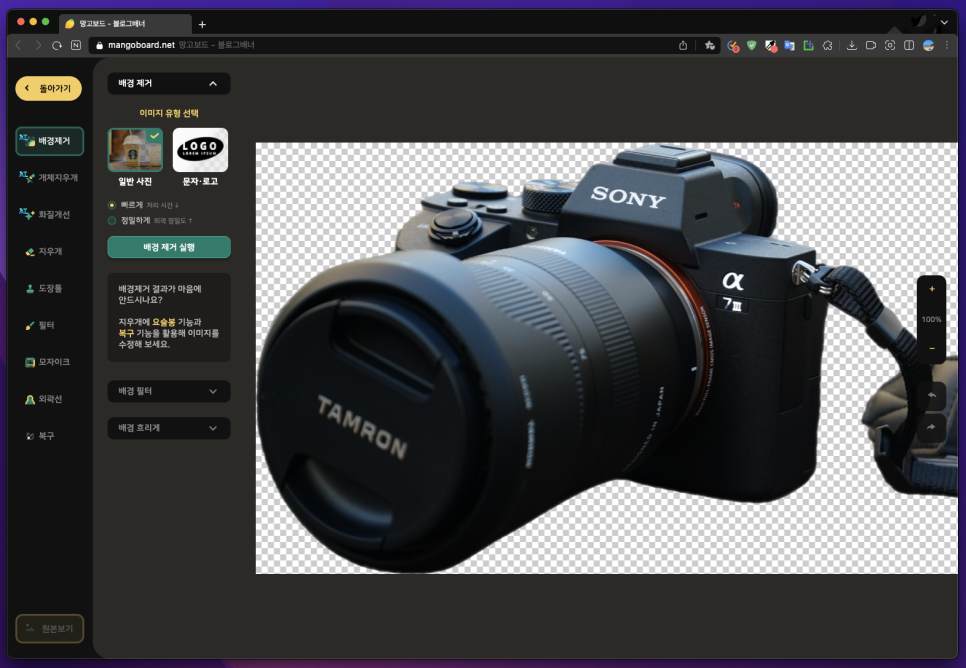Open a new browser tab
The width and height of the screenshot is (966, 668).
click(x=202, y=25)
